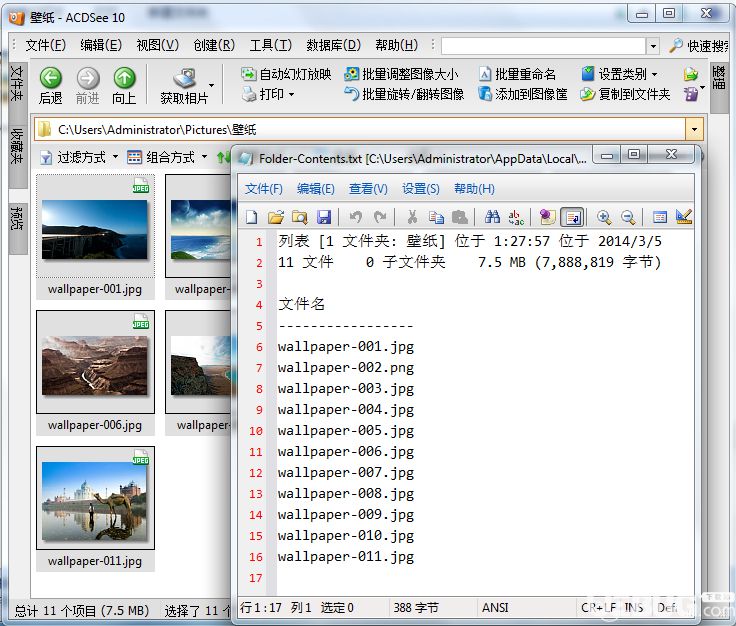Click the line wallpaper-002.png in editor

(346, 367)
